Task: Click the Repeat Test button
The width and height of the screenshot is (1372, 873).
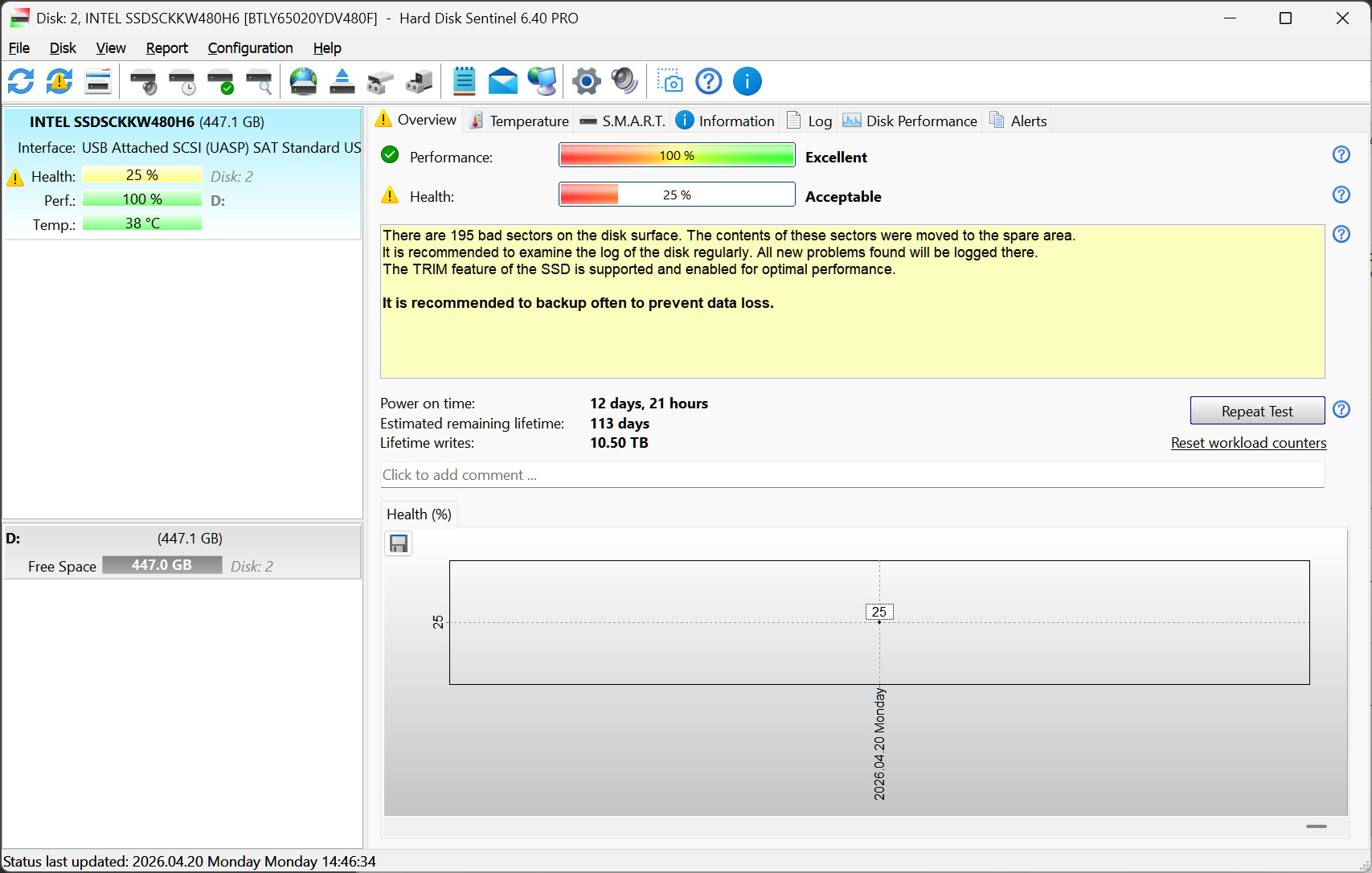Action: pos(1257,411)
